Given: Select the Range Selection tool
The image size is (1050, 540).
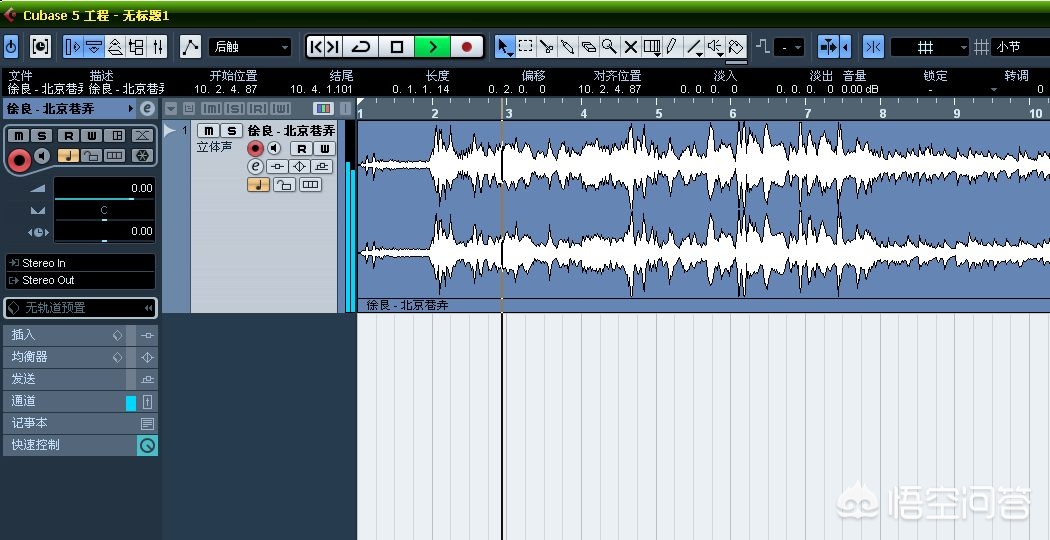Looking at the screenshot, I should pyautogui.click(x=525, y=47).
